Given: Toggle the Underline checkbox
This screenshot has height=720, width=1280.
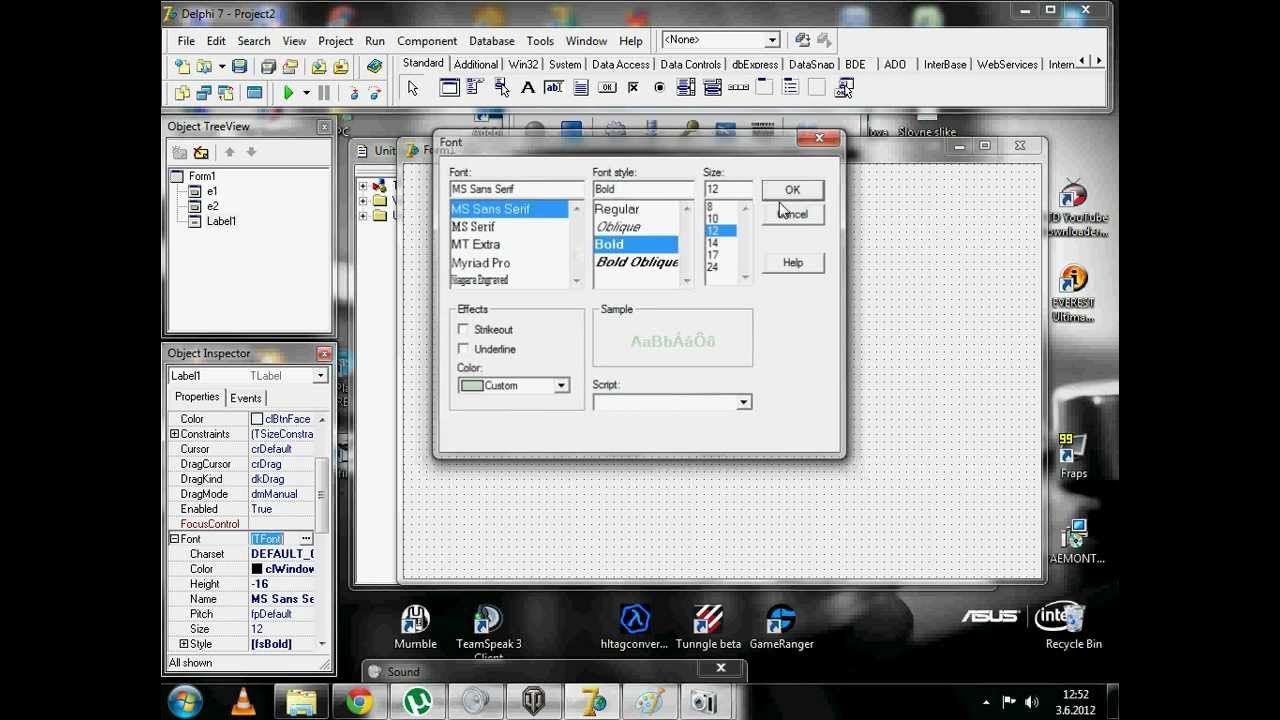Looking at the screenshot, I should pyautogui.click(x=463, y=348).
